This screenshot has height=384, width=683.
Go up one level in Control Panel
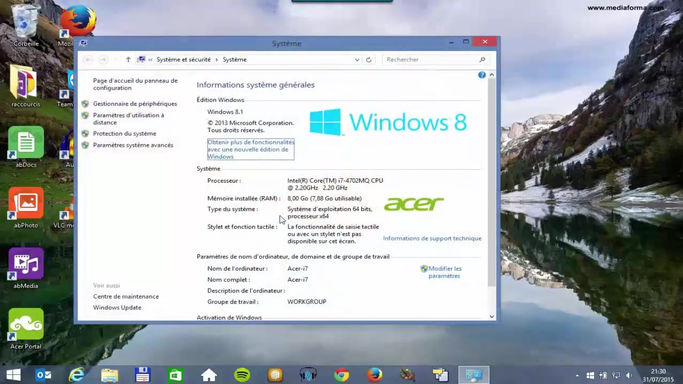coord(128,60)
